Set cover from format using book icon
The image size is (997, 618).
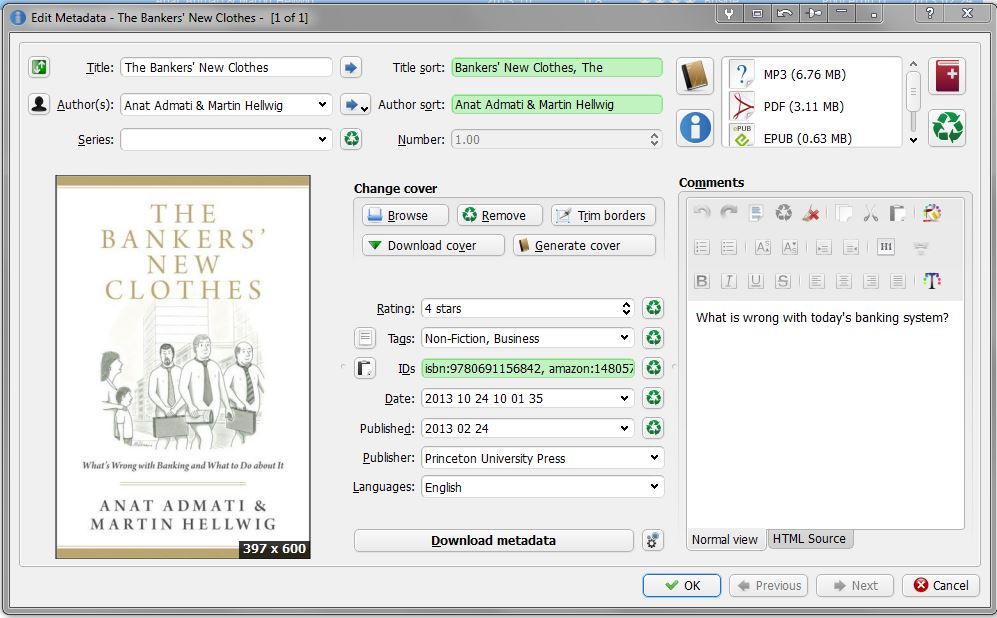coord(695,76)
